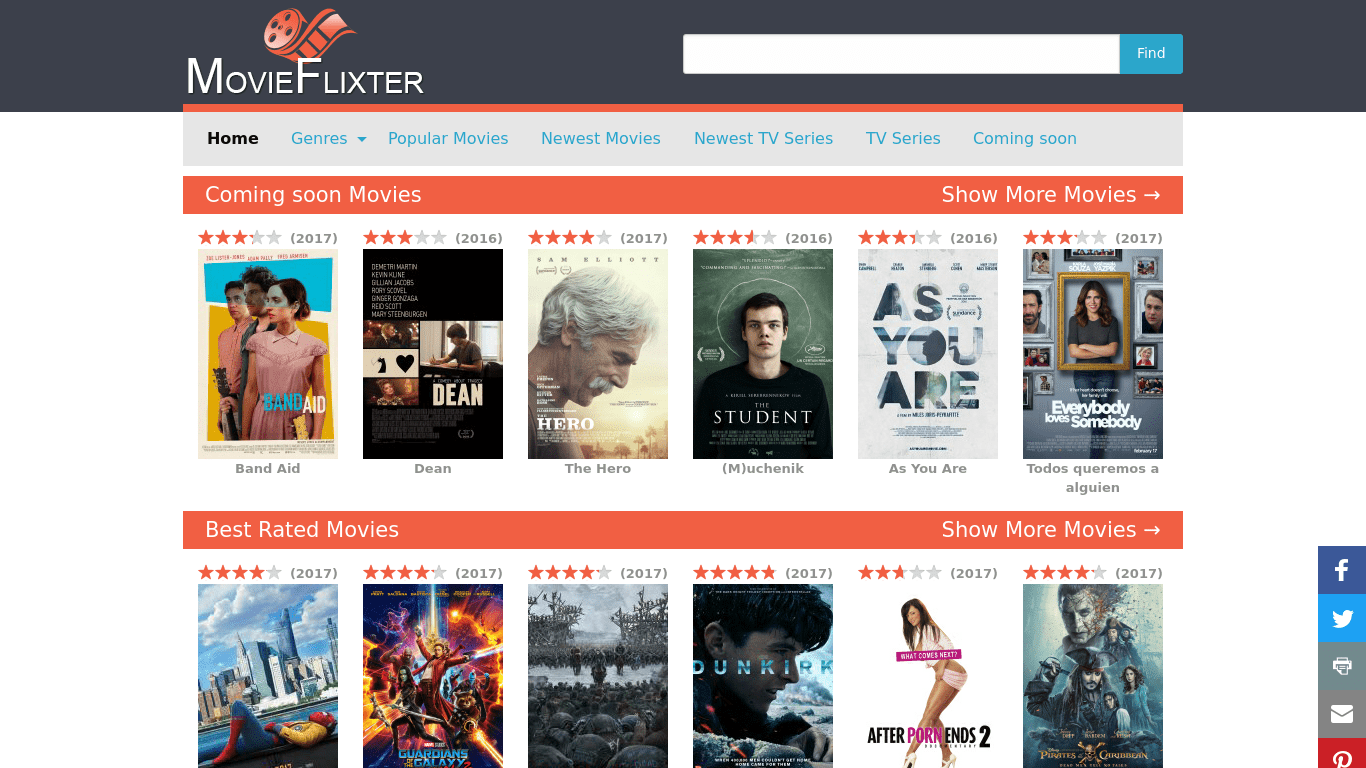
Task: Click star rating above As You Are
Action: tap(900, 238)
